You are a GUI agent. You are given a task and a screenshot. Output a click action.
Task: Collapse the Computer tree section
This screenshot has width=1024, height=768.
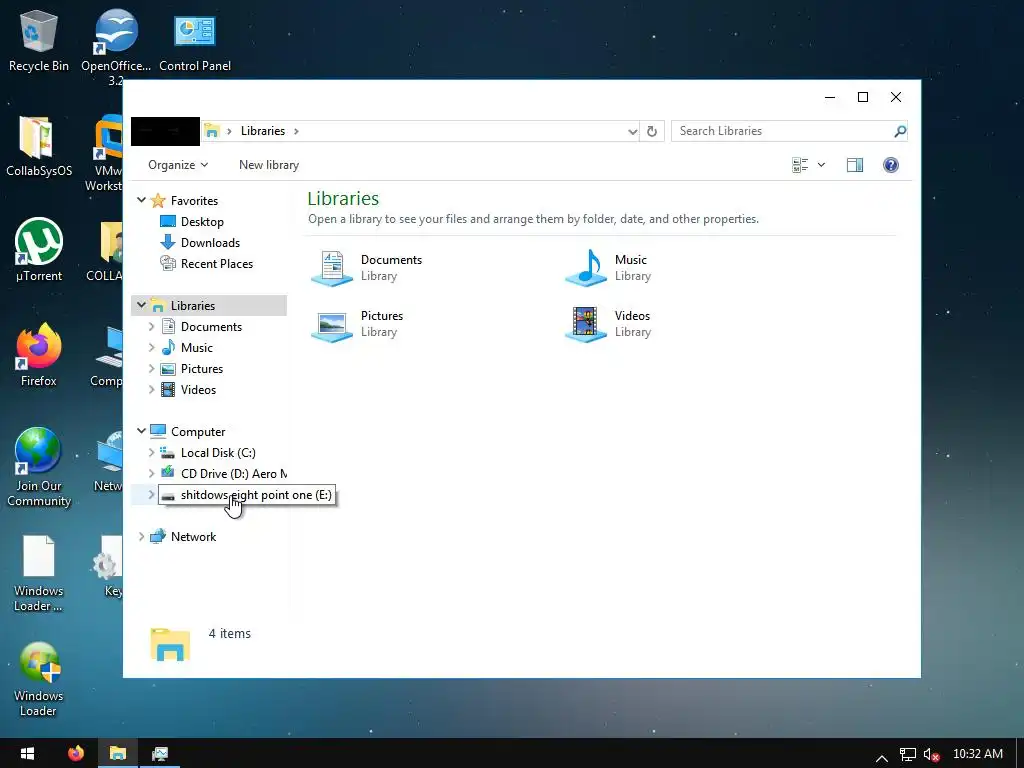pyautogui.click(x=141, y=431)
